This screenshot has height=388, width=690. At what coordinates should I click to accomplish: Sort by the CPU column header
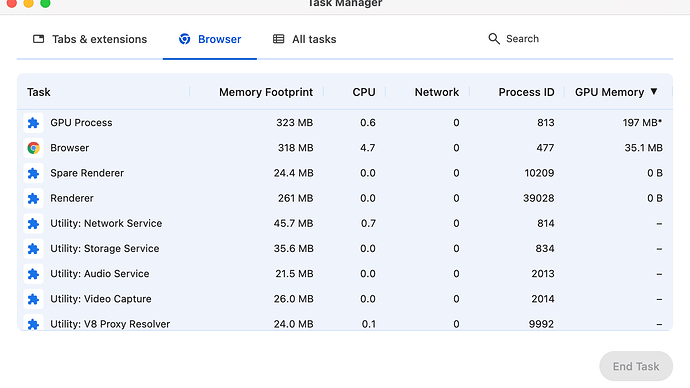(364, 92)
